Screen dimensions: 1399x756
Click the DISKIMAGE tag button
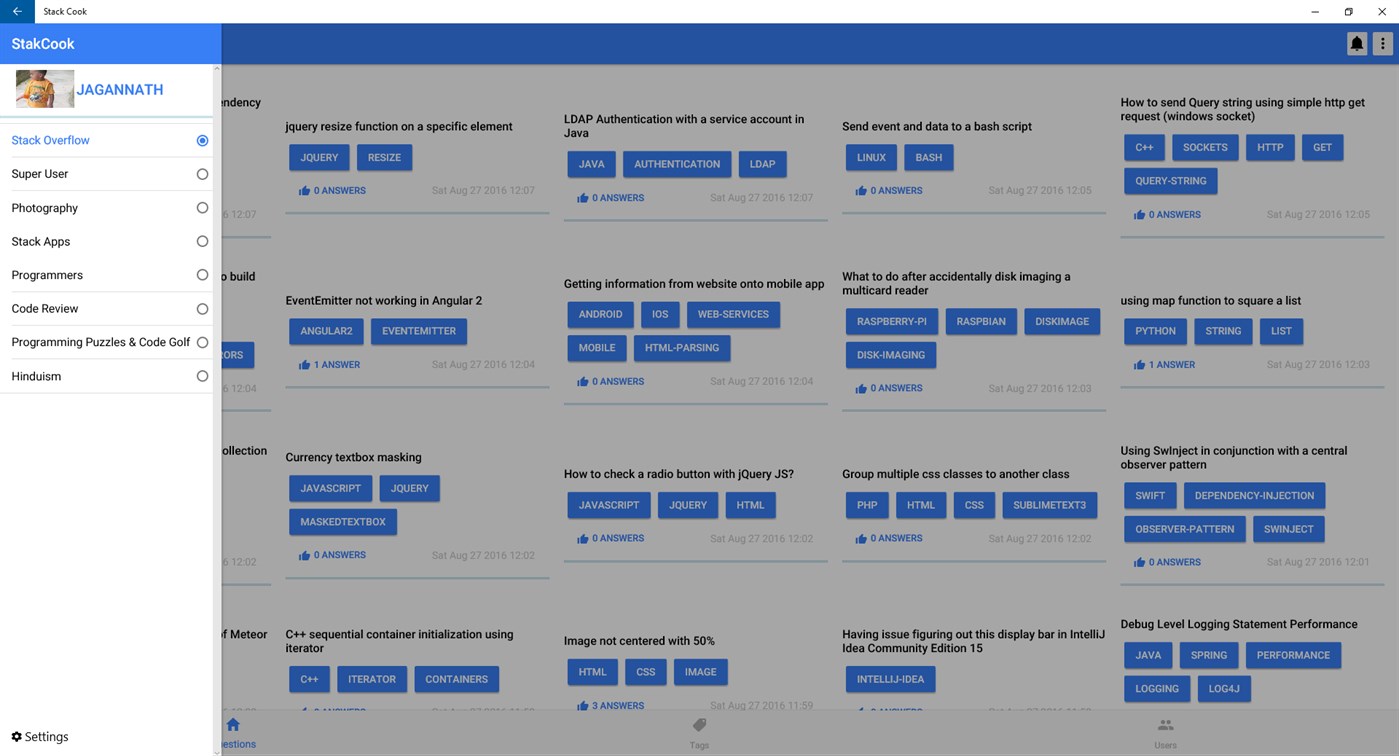pyautogui.click(x=1062, y=322)
